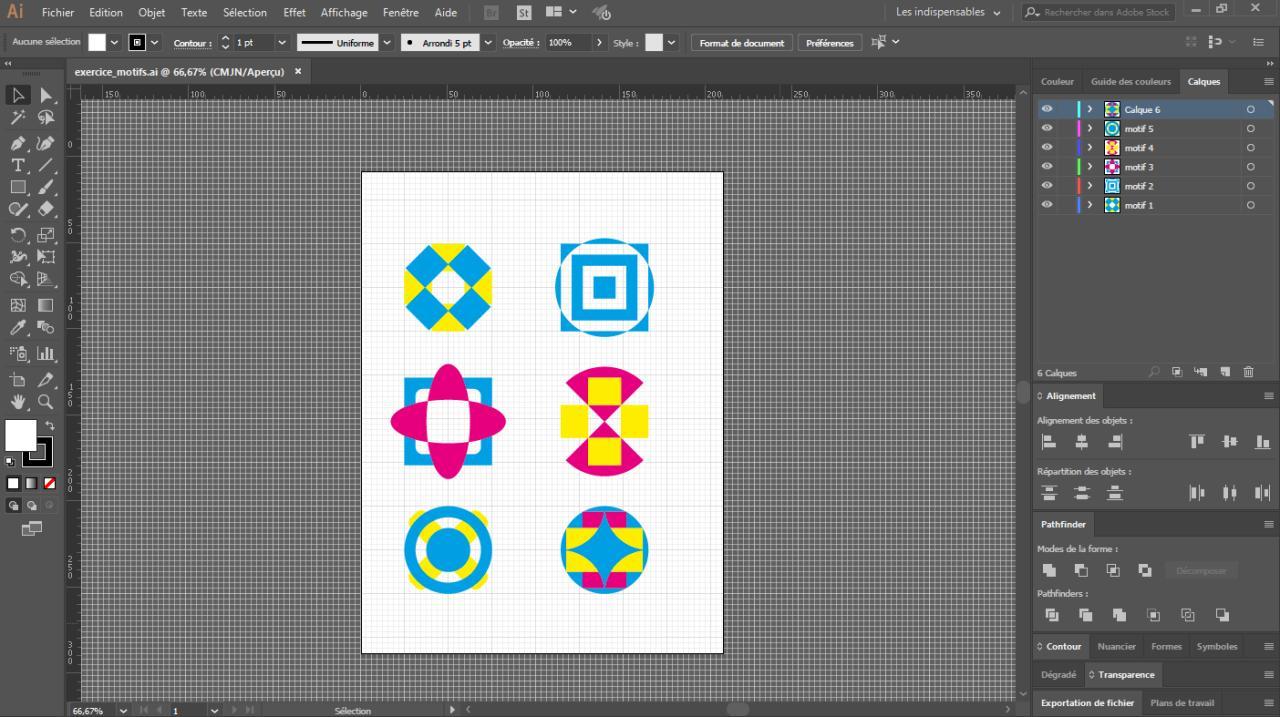Select the Type (T) tool
The height and width of the screenshot is (717, 1280).
coord(18,165)
